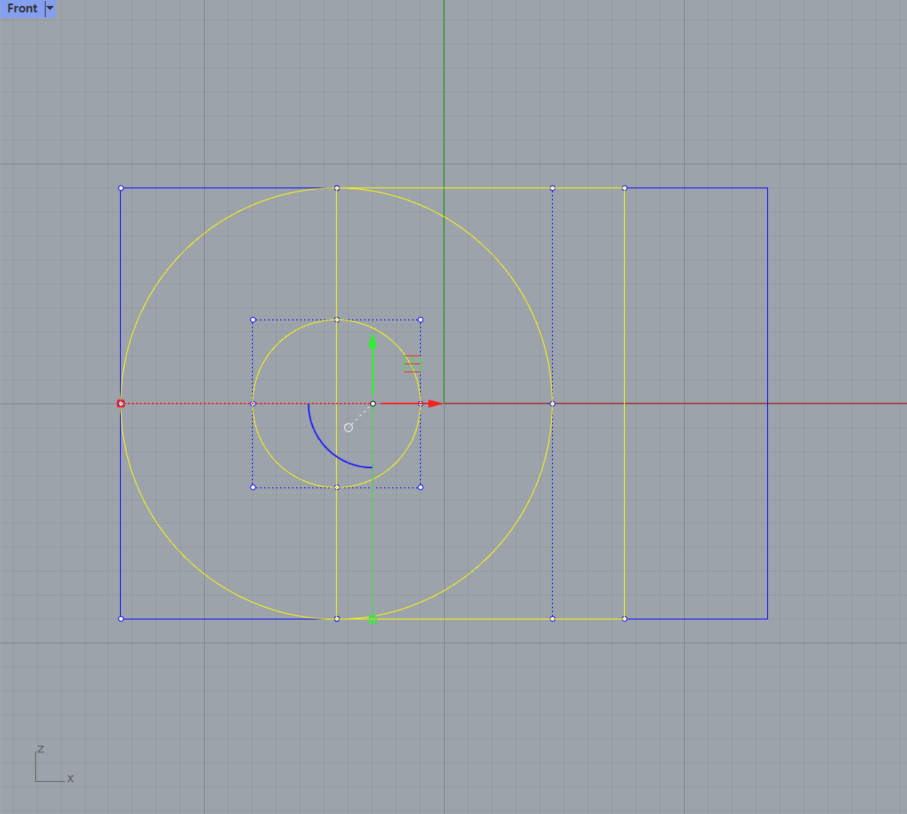
Task: Open the Front viewport dropdown arrow menu
Action: pyautogui.click(x=50, y=9)
